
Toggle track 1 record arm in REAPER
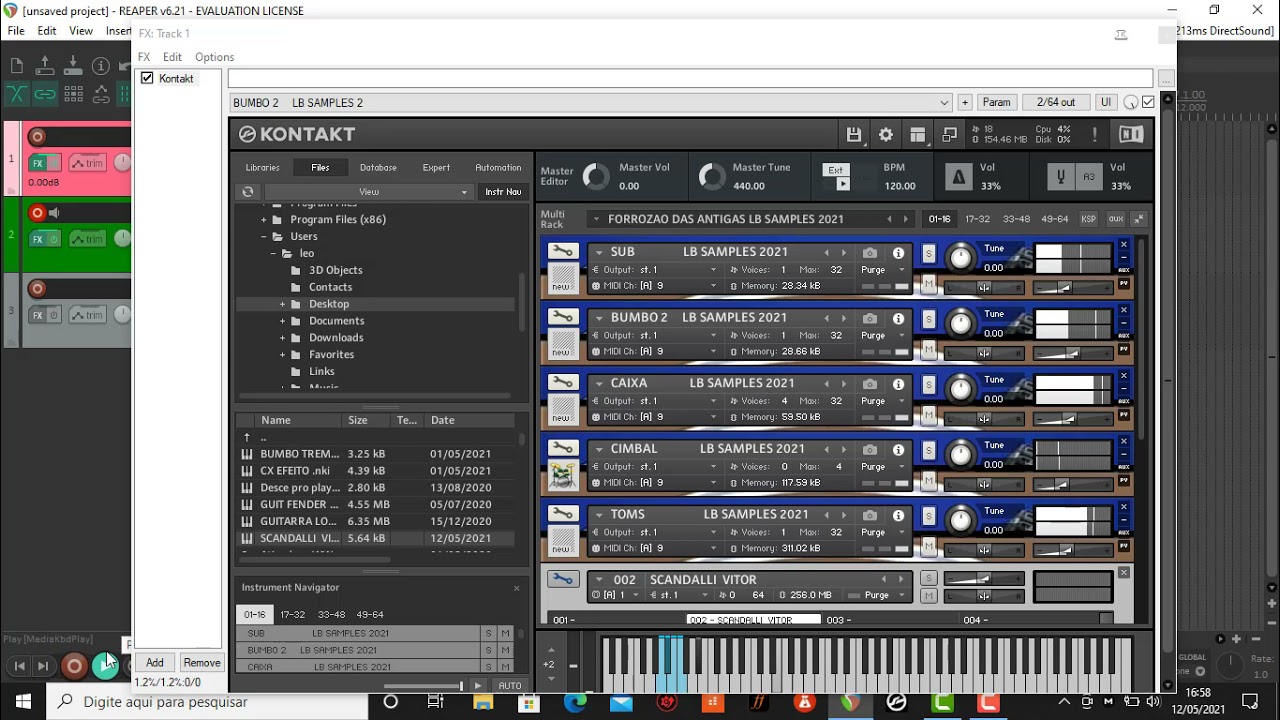click(37, 137)
